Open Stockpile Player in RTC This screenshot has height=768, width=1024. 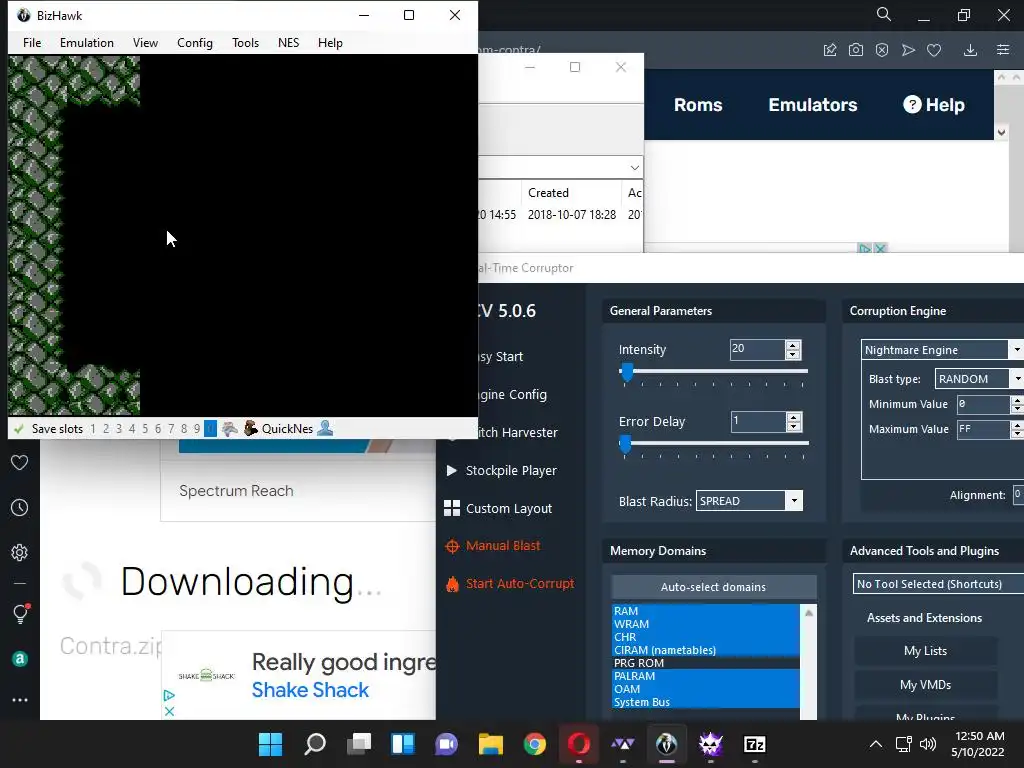tap(501, 470)
